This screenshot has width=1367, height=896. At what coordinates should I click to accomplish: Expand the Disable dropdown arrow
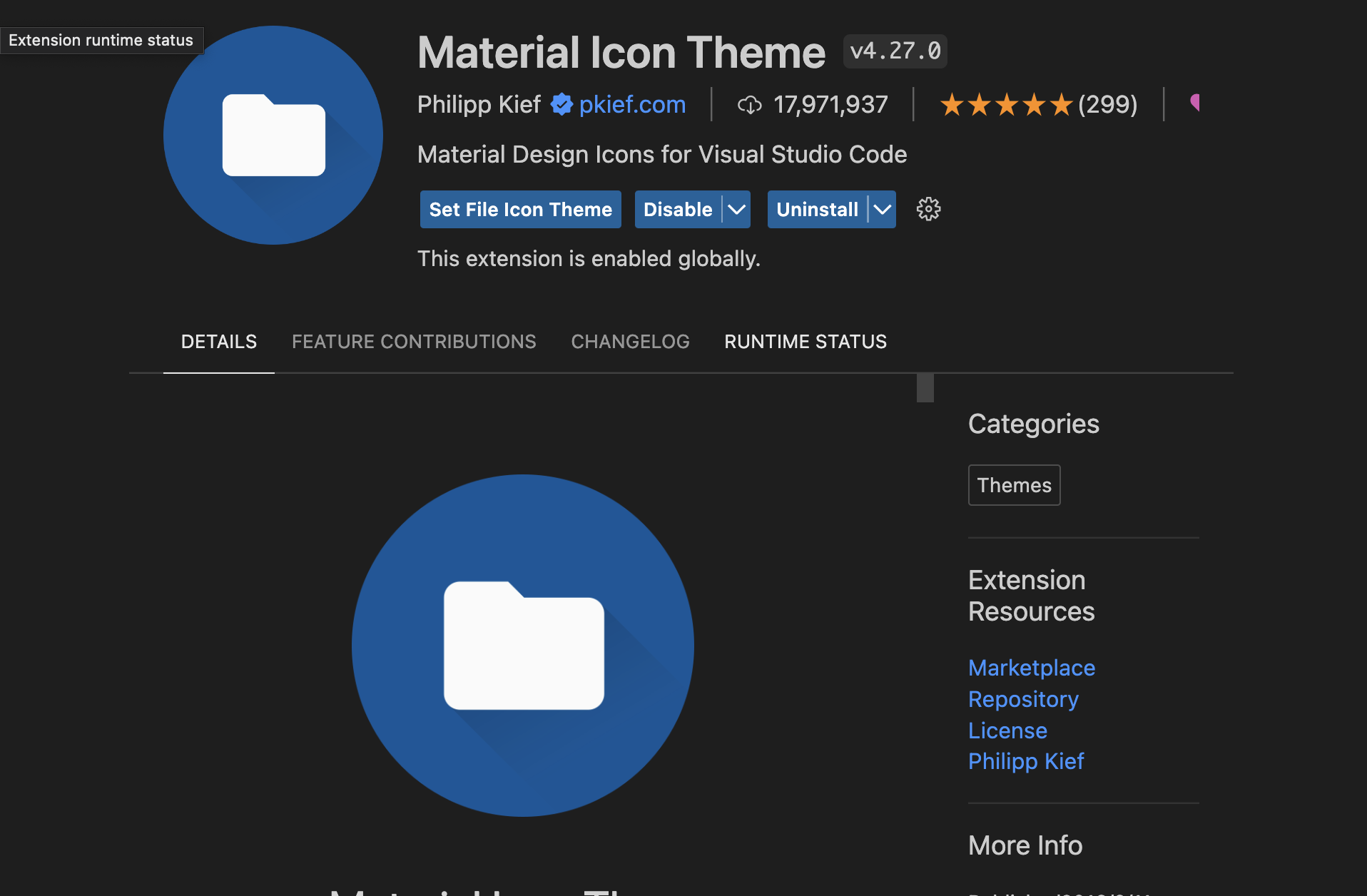point(736,209)
